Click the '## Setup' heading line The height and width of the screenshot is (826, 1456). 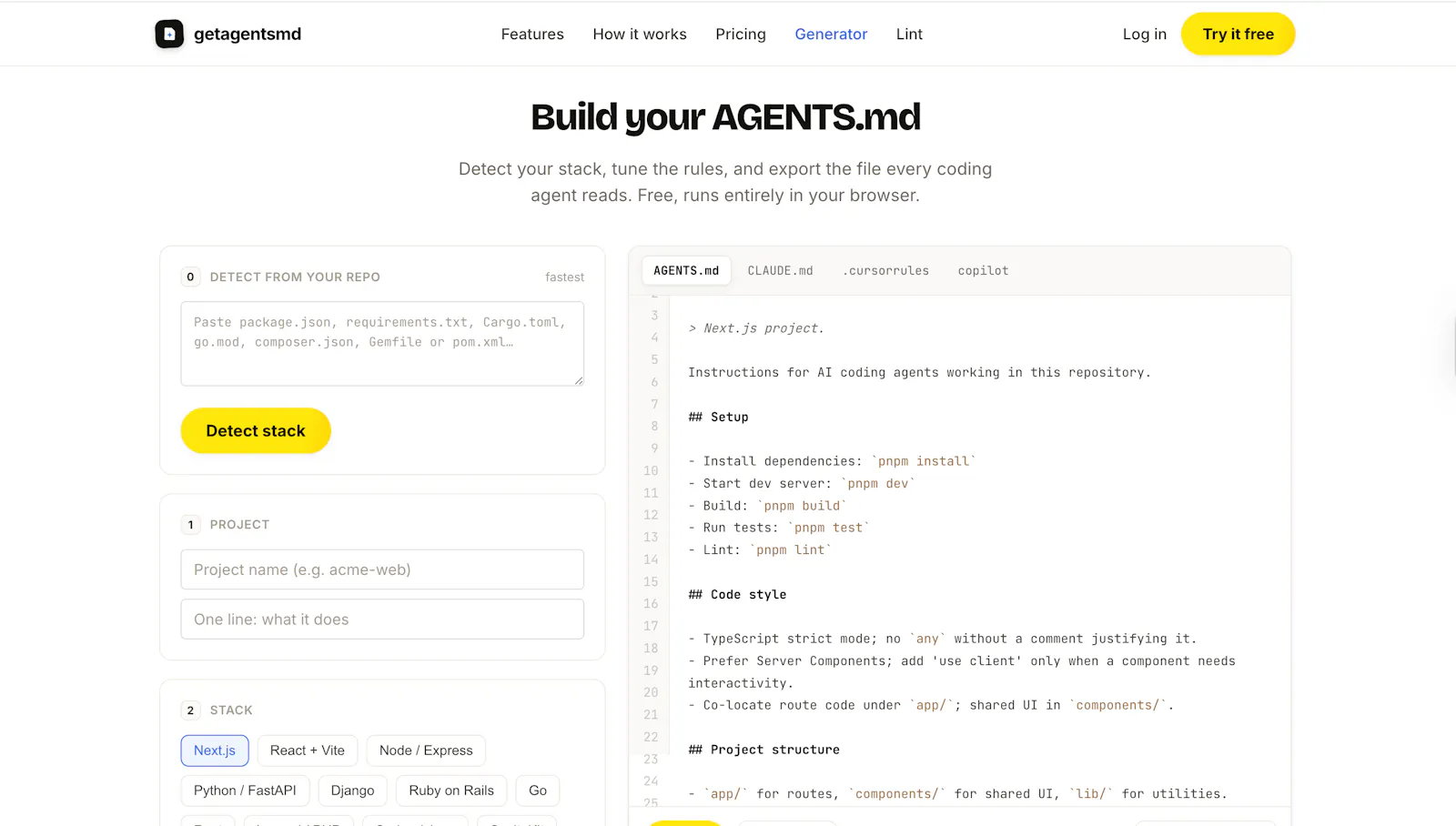[718, 417]
